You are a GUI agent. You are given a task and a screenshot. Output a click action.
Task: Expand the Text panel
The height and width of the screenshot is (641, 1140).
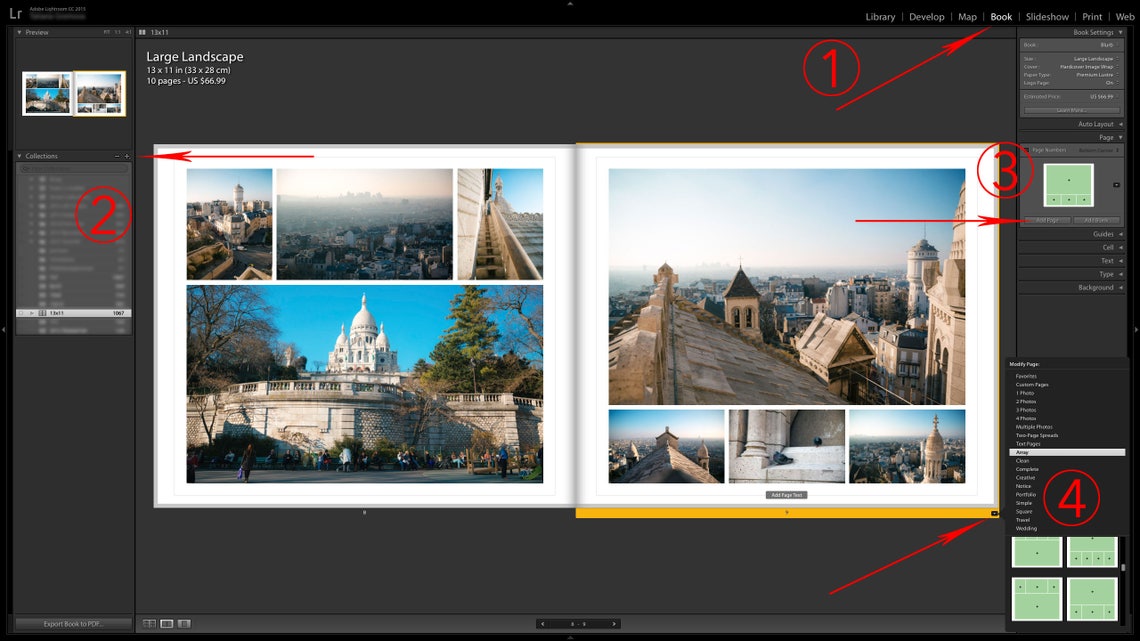[x=1120, y=260]
